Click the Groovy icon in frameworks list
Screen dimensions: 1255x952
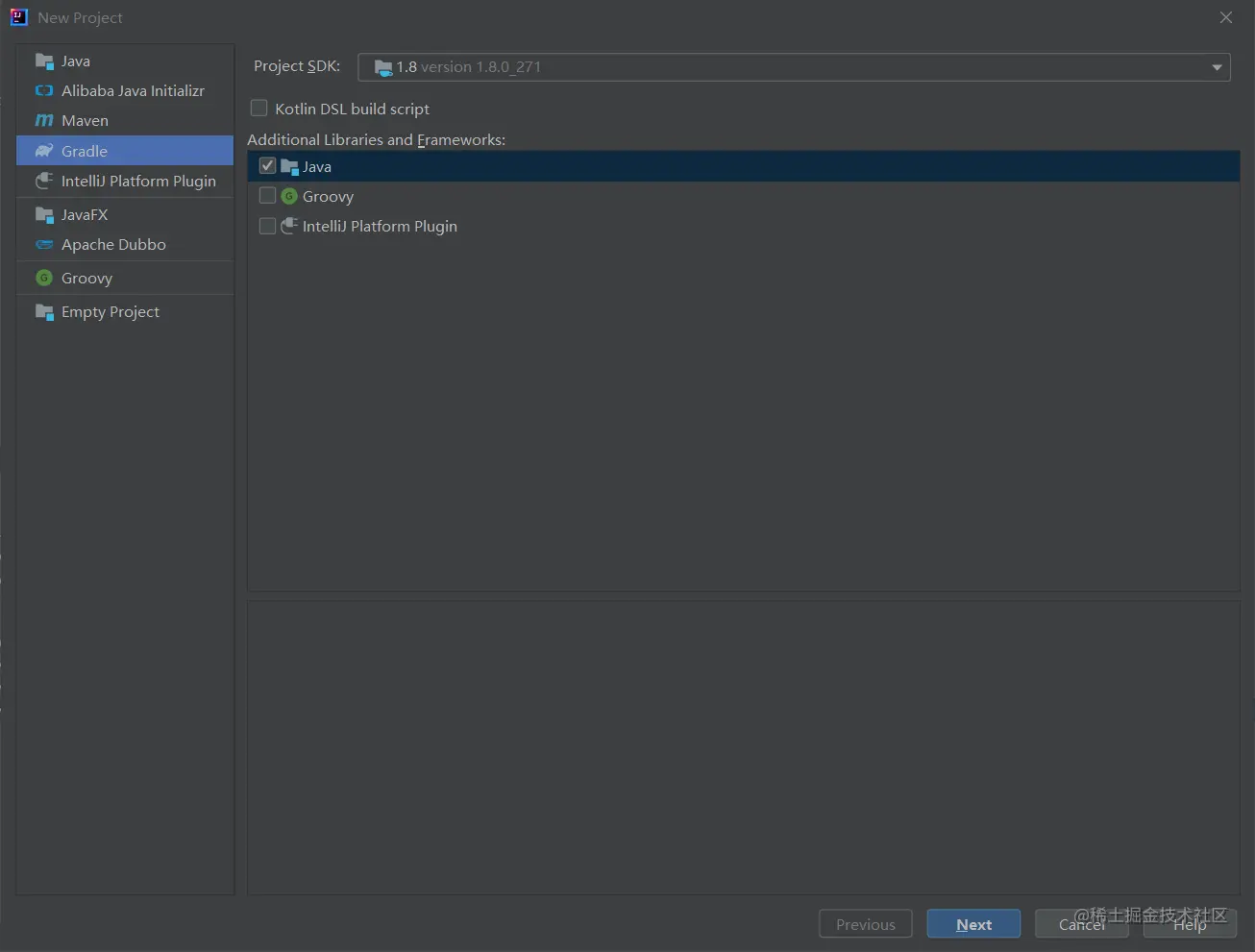pos(289,196)
